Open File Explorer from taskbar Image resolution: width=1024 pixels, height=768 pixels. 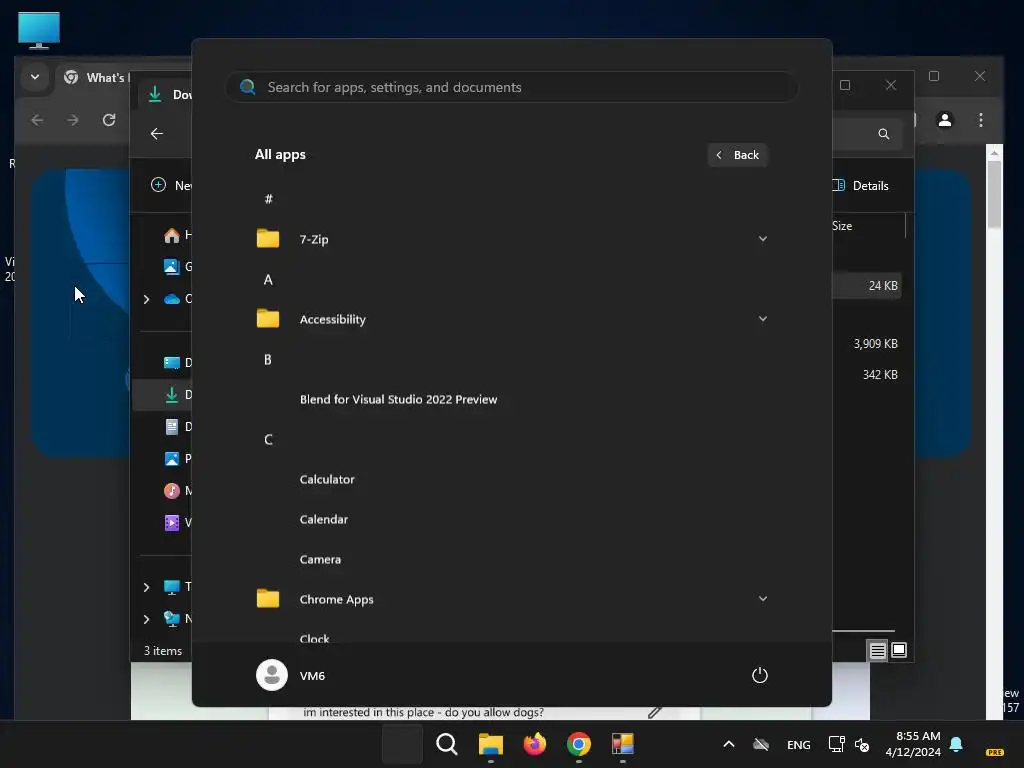tap(490, 744)
